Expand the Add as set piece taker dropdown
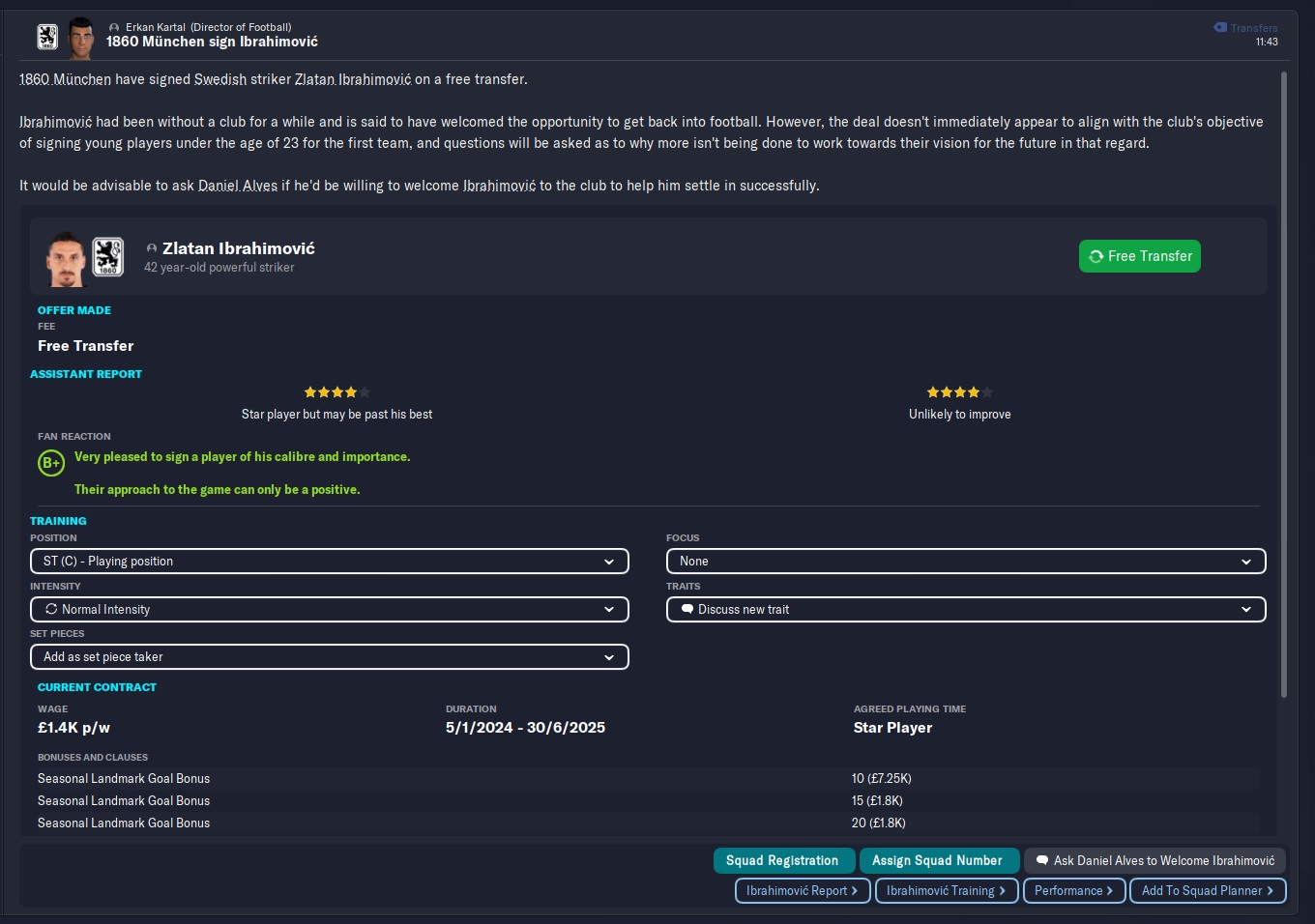Viewport: 1315px width, 924px height. 329,657
